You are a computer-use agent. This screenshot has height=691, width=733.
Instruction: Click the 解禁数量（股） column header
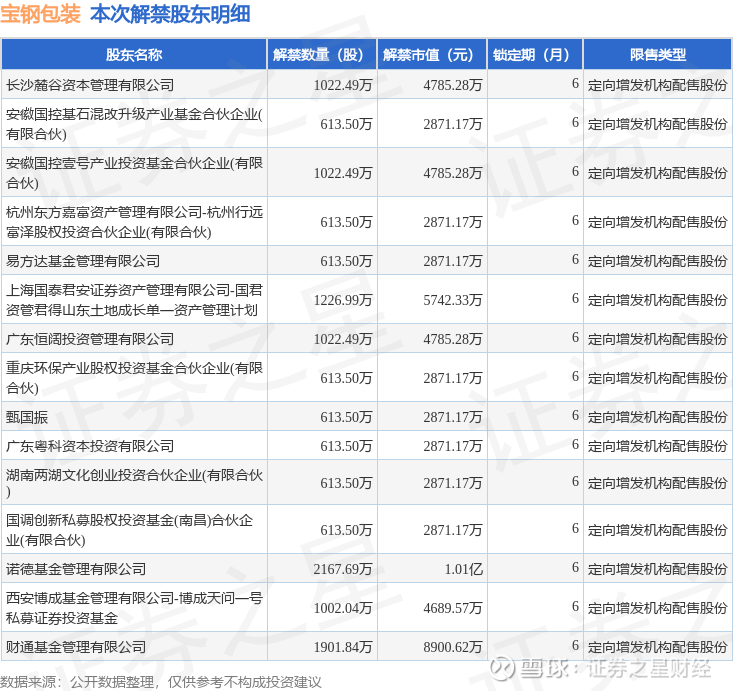322,55
